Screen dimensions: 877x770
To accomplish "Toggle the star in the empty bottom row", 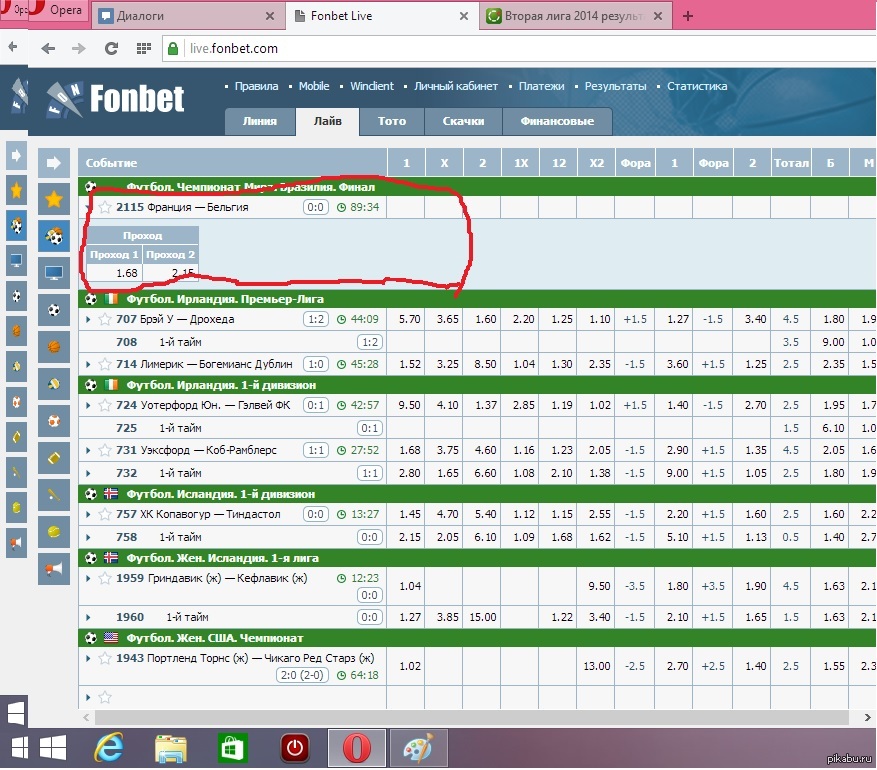I will pyautogui.click(x=105, y=697).
